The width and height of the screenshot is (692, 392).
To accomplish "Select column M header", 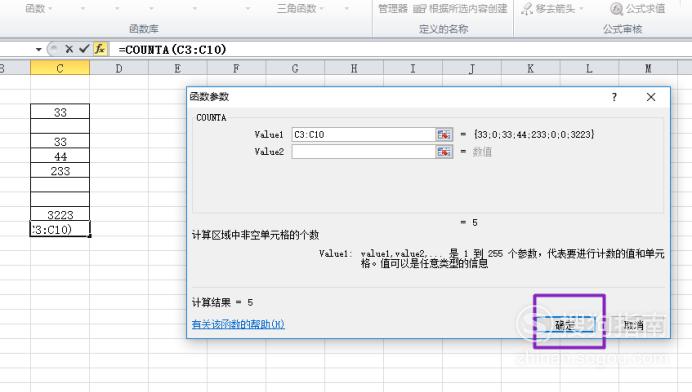I will coord(648,68).
